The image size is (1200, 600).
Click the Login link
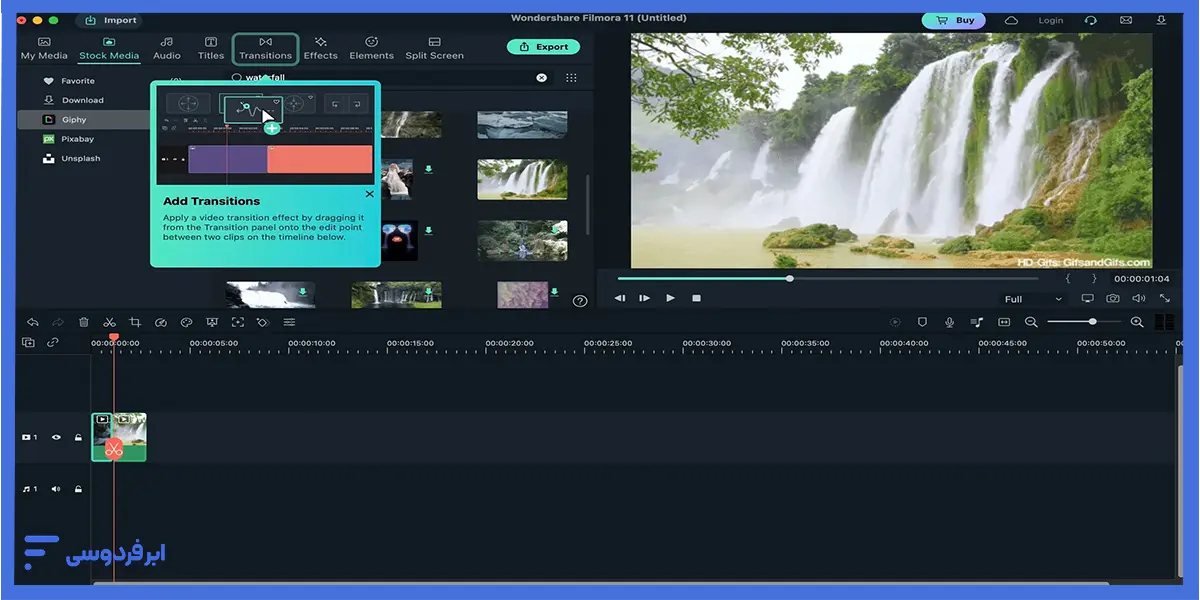(1051, 20)
